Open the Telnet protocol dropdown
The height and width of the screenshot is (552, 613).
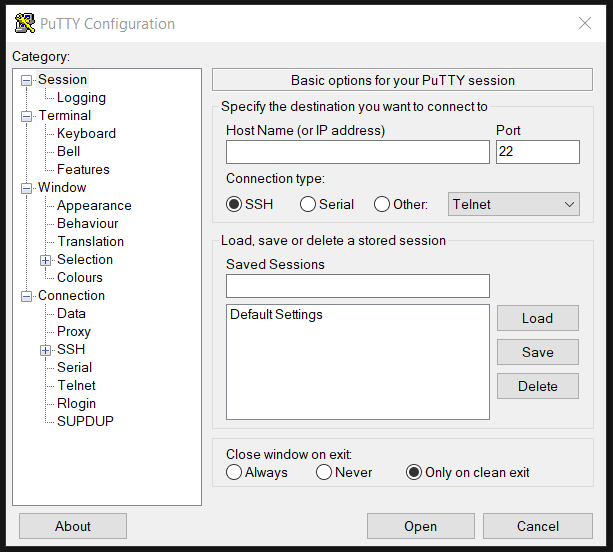click(514, 204)
